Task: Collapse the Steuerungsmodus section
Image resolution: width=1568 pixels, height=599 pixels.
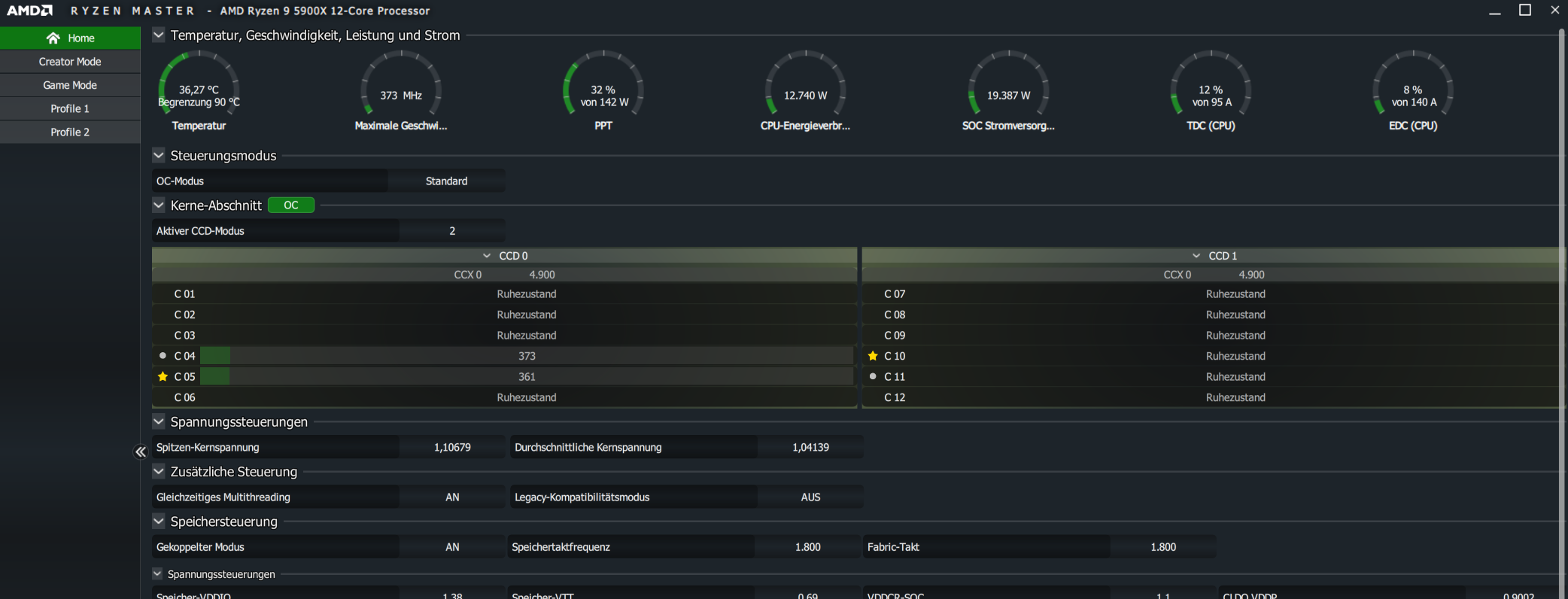Action: click(x=159, y=155)
